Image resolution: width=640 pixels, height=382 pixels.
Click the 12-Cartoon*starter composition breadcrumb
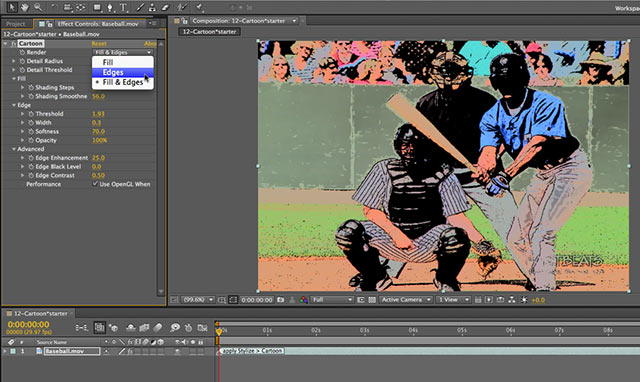tap(209, 31)
